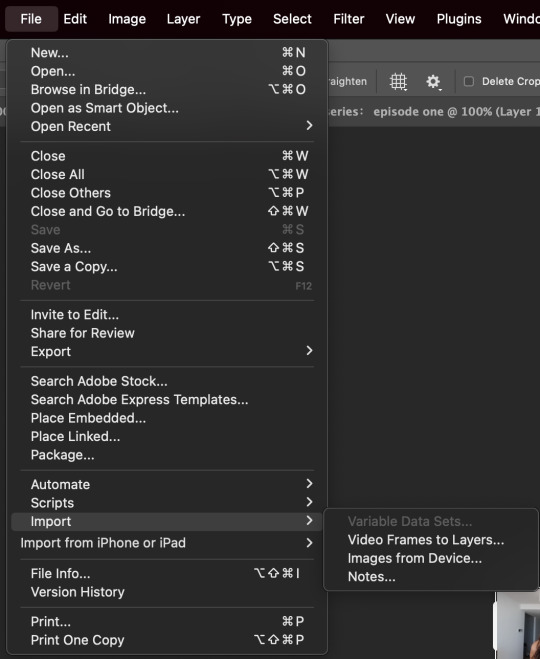Expand Import from iPhone or iPad arrow
This screenshot has height=659, width=540.
[x=309, y=543]
